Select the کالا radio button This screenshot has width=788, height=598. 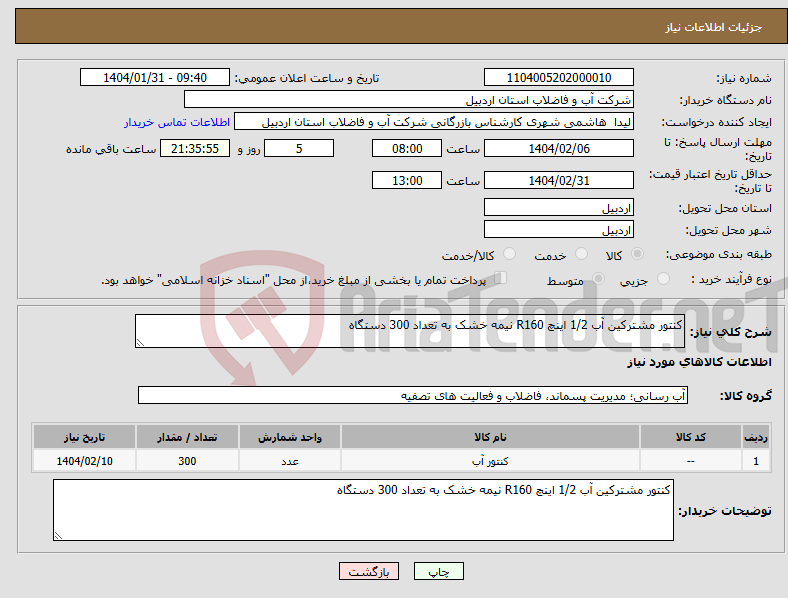637,254
